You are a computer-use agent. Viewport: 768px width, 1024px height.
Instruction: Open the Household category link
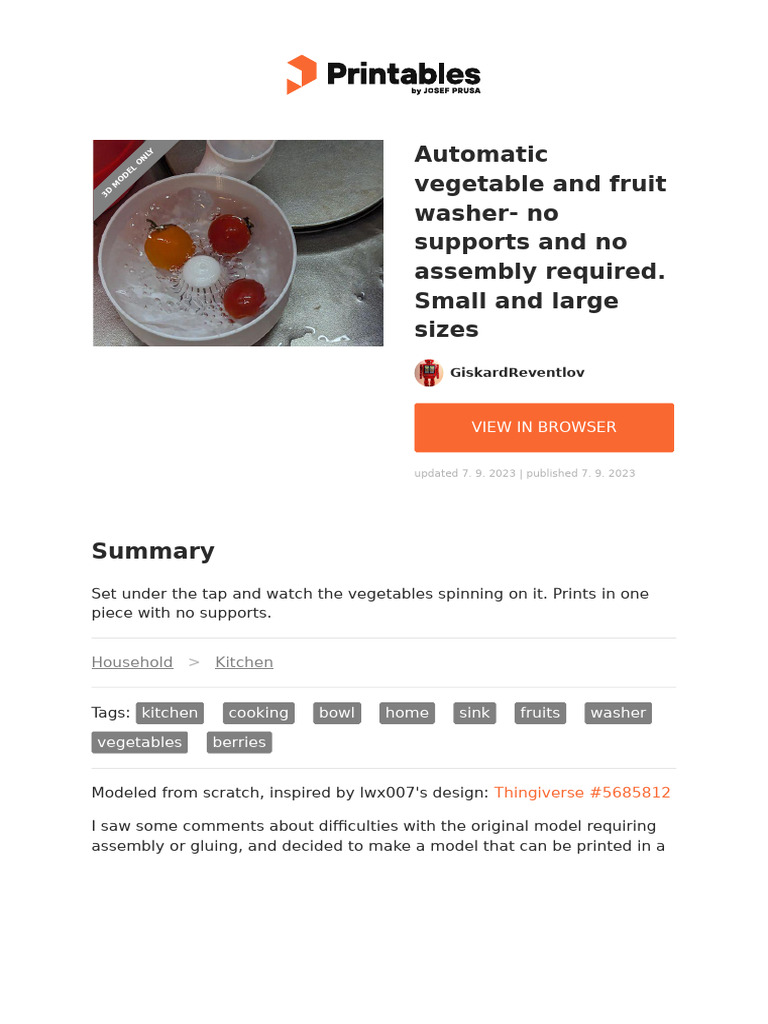(x=132, y=662)
